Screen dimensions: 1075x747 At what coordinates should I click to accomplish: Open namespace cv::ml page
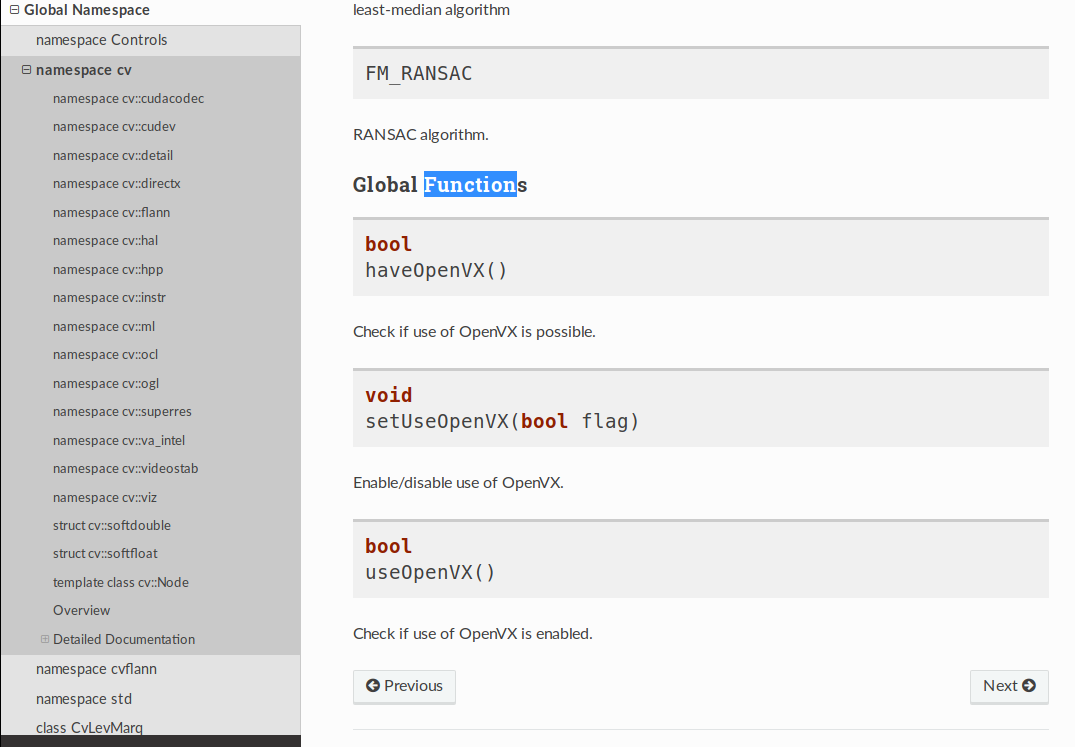pos(104,326)
